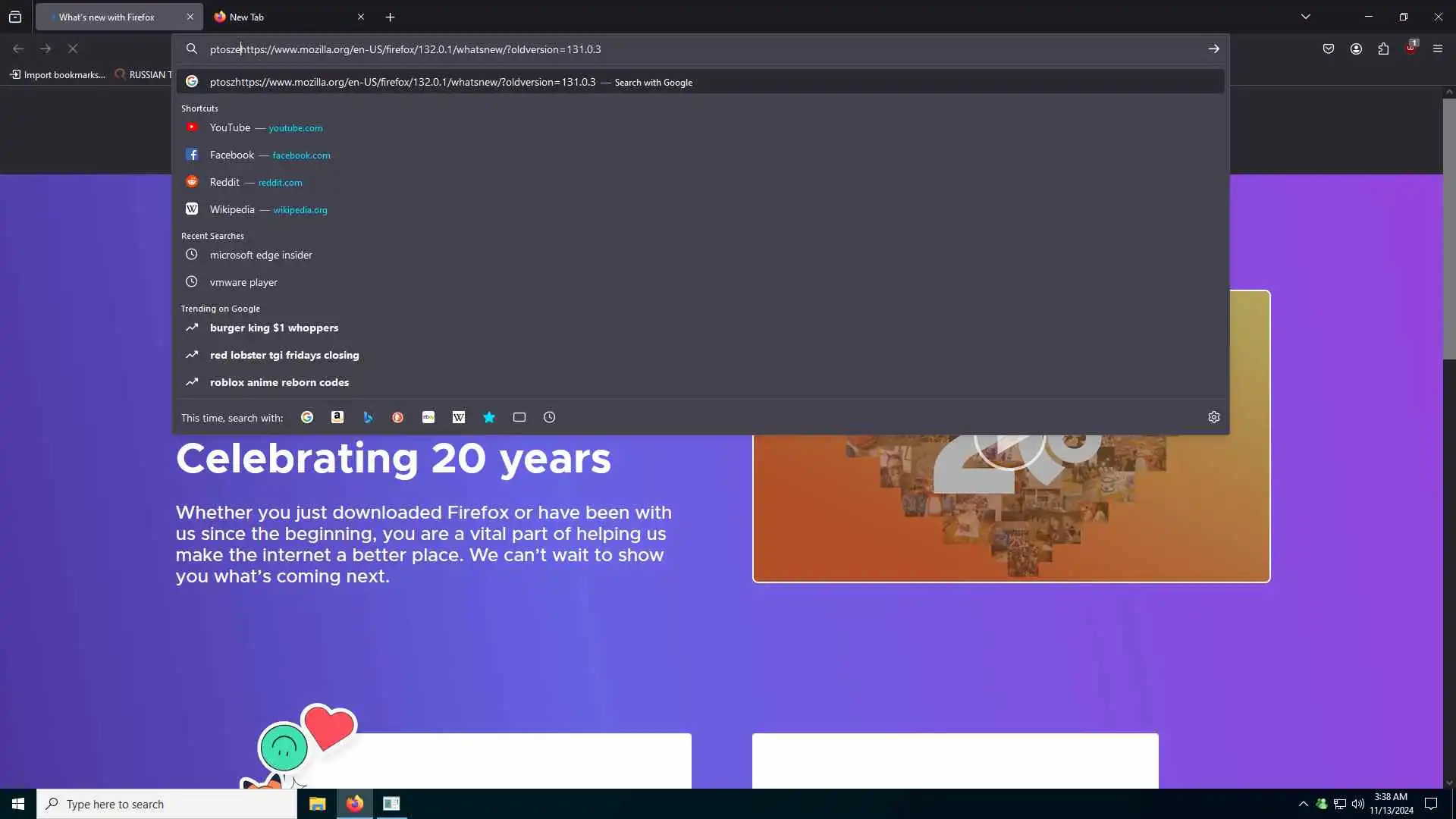Search bookmarks using star icon
Image resolution: width=1456 pixels, height=819 pixels.
pyautogui.click(x=489, y=417)
